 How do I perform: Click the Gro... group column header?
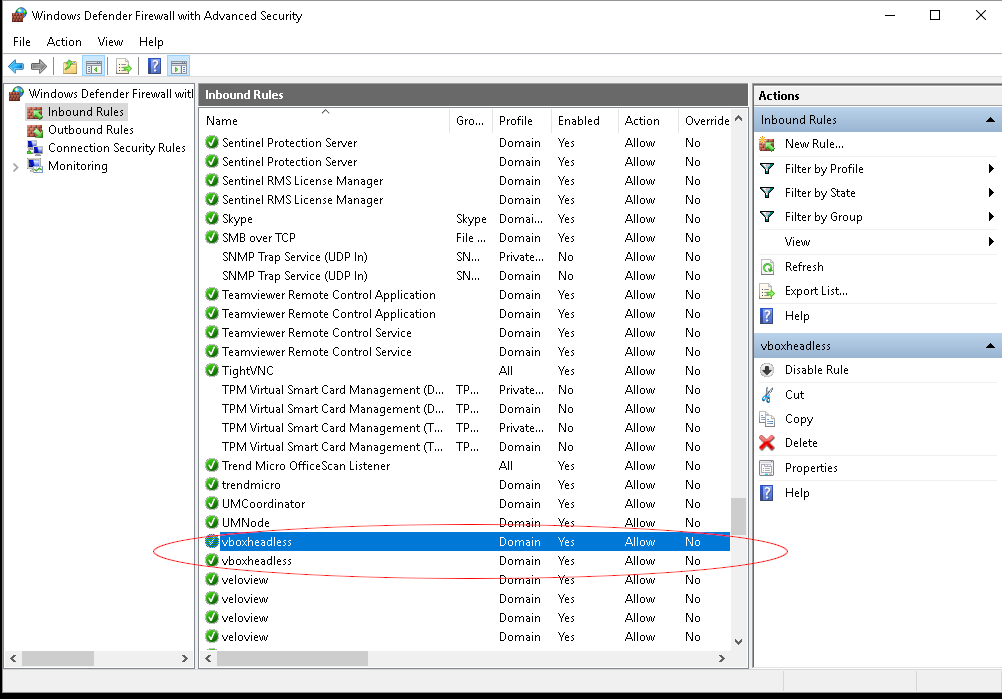(470, 121)
